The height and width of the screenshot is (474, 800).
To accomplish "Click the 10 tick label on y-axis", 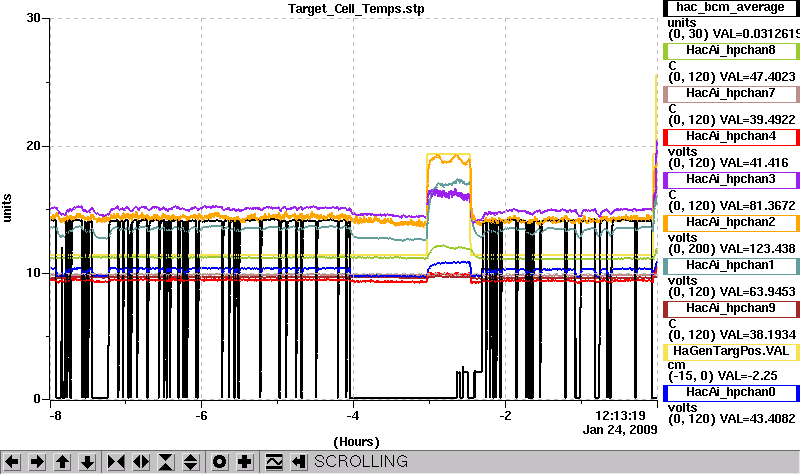I will click(x=34, y=272).
